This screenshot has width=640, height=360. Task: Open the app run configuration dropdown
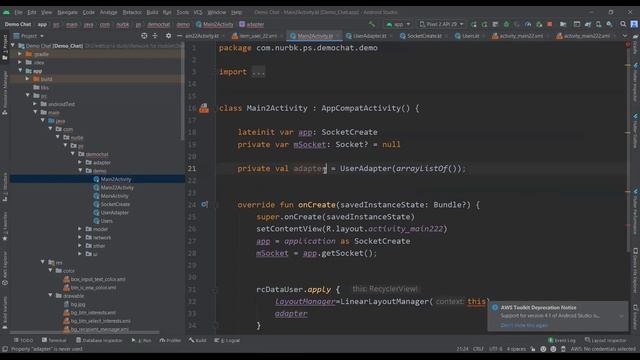[398, 24]
